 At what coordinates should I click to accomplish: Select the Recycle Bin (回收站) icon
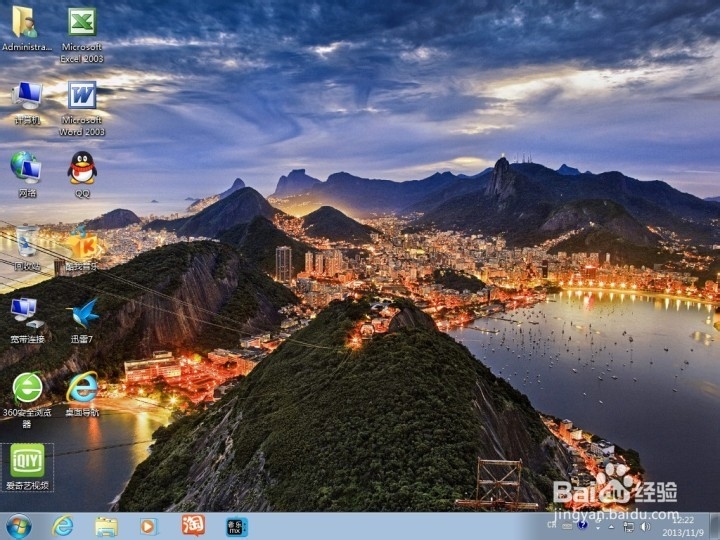pyautogui.click(x=27, y=247)
